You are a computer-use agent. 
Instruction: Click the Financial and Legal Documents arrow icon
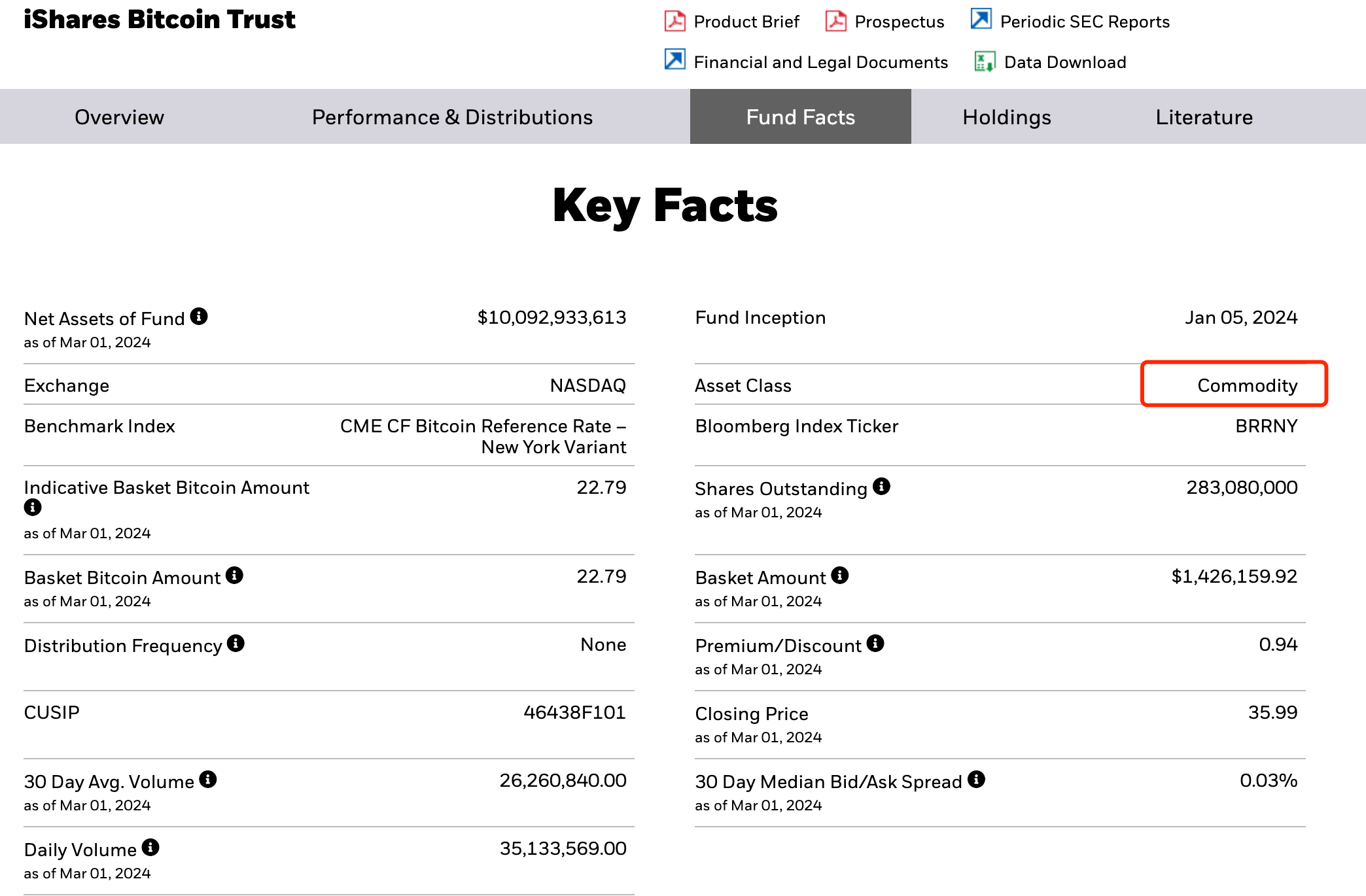(x=674, y=60)
